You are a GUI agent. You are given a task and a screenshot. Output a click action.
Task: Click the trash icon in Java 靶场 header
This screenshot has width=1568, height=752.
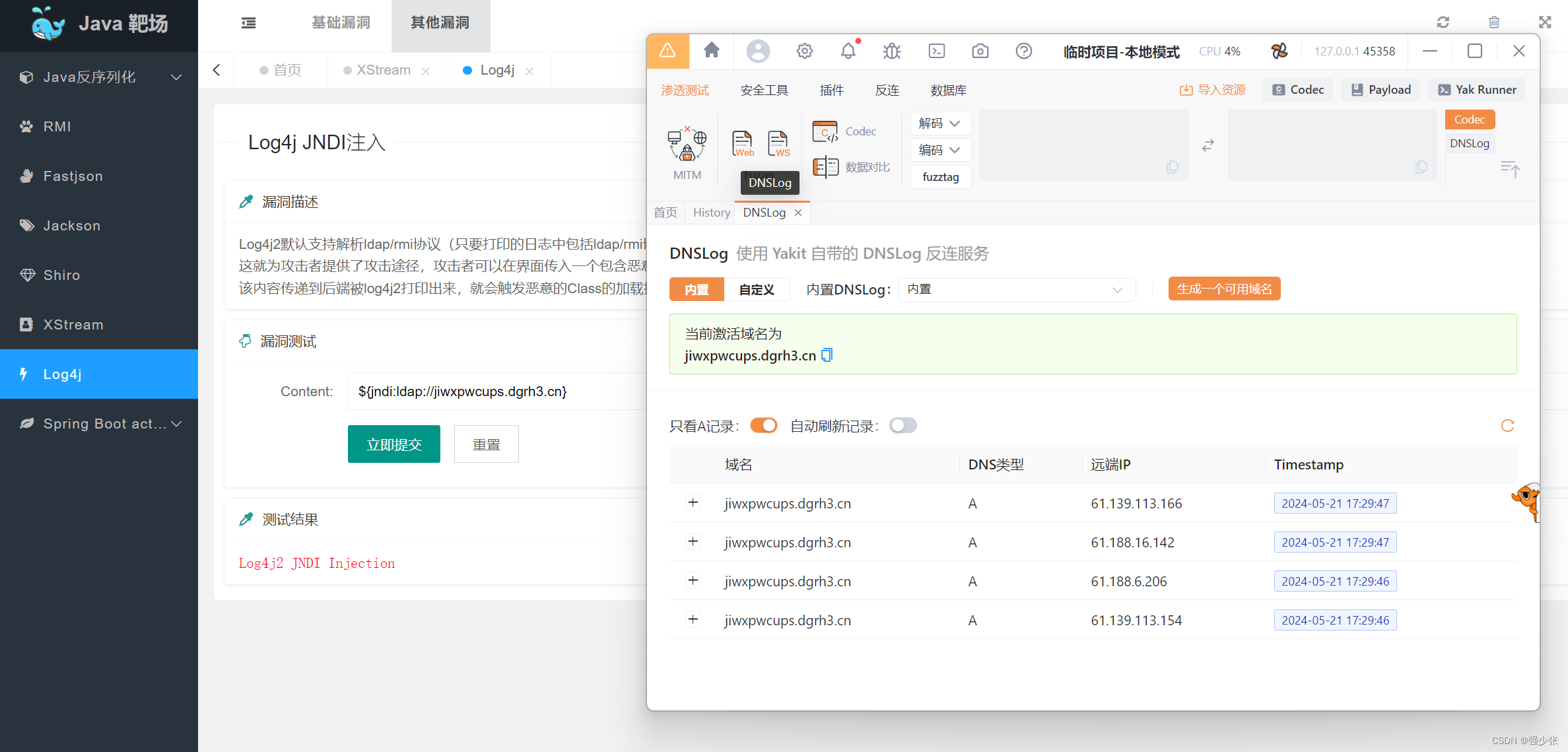[x=1494, y=22]
